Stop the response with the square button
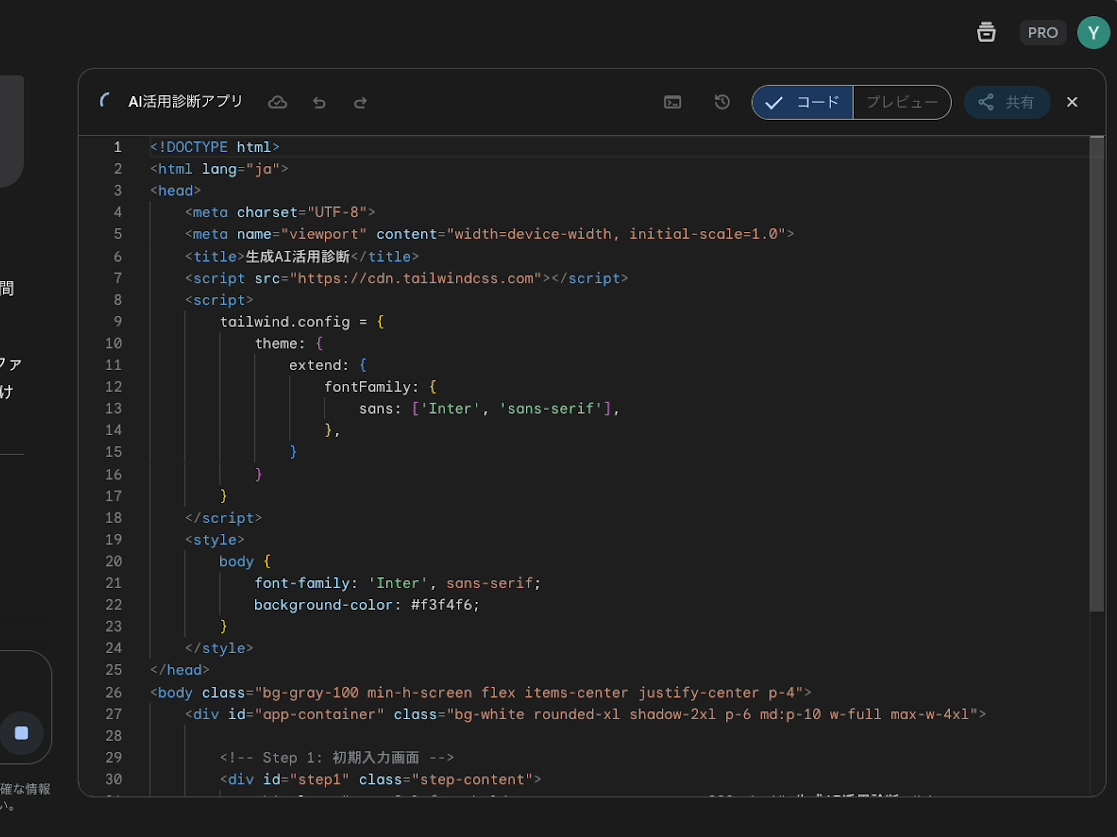The height and width of the screenshot is (837, 1117). (x=21, y=733)
